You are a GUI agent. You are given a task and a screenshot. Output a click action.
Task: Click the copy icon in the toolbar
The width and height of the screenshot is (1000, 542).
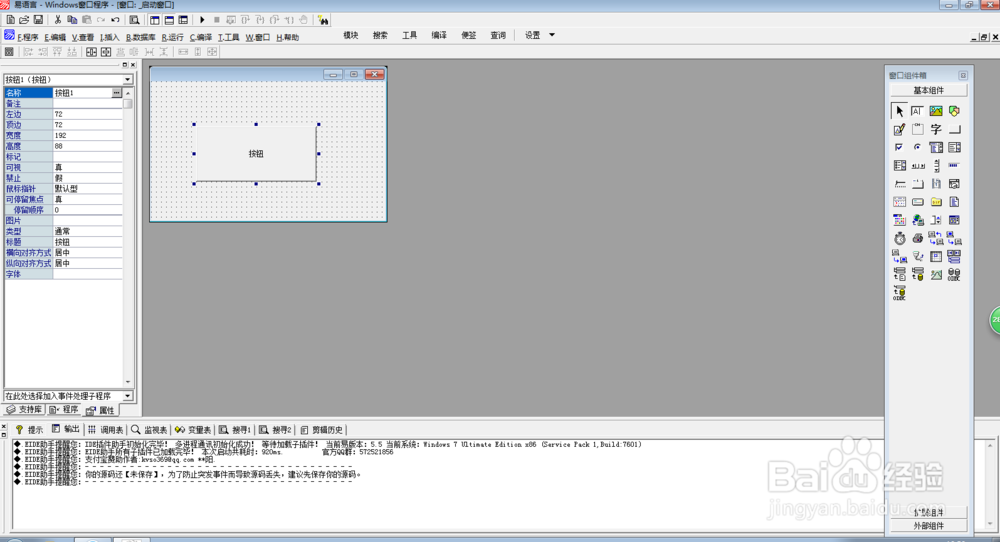point(72,20)
